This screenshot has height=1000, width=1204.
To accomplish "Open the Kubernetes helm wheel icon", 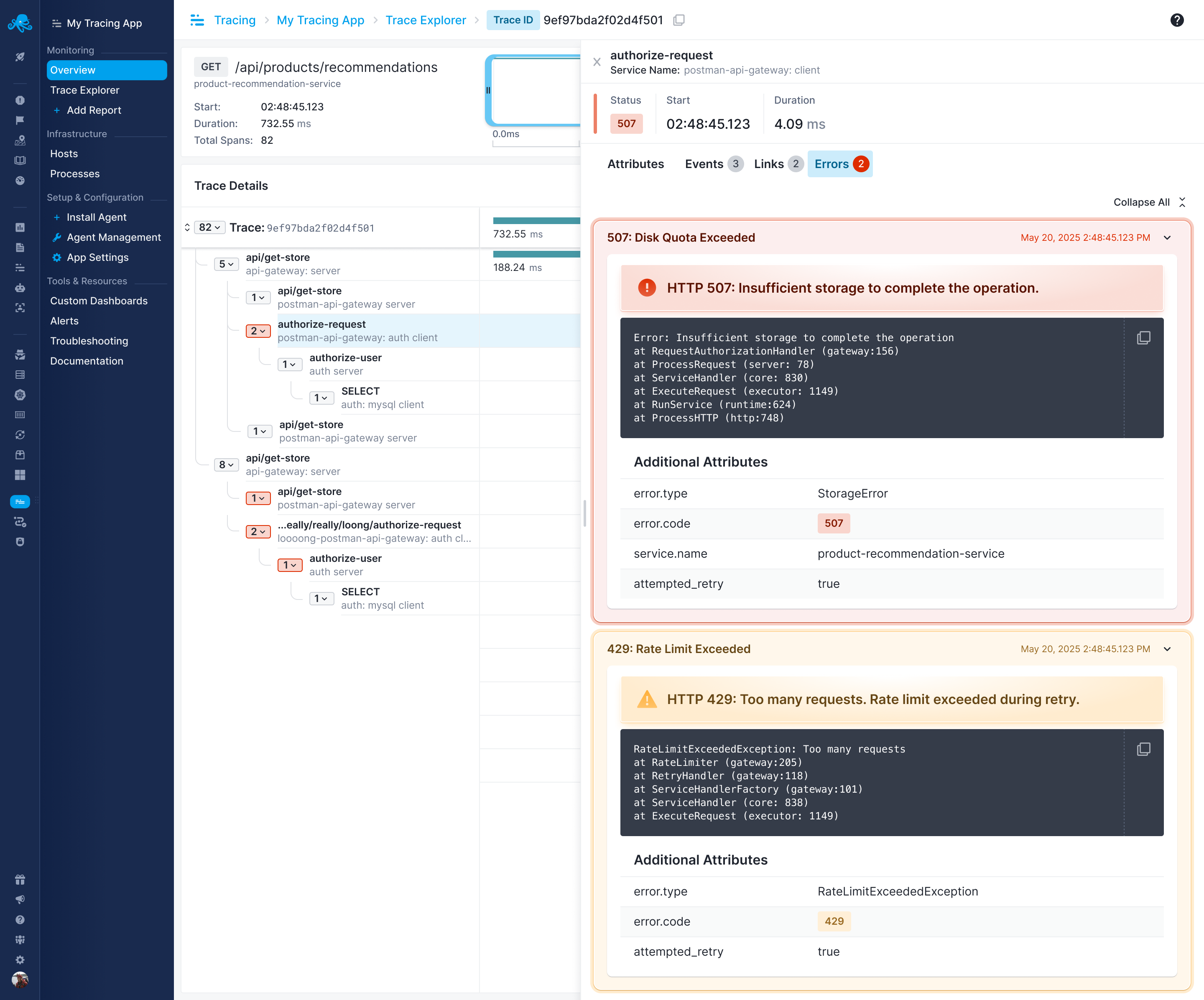I will (20, 395).
